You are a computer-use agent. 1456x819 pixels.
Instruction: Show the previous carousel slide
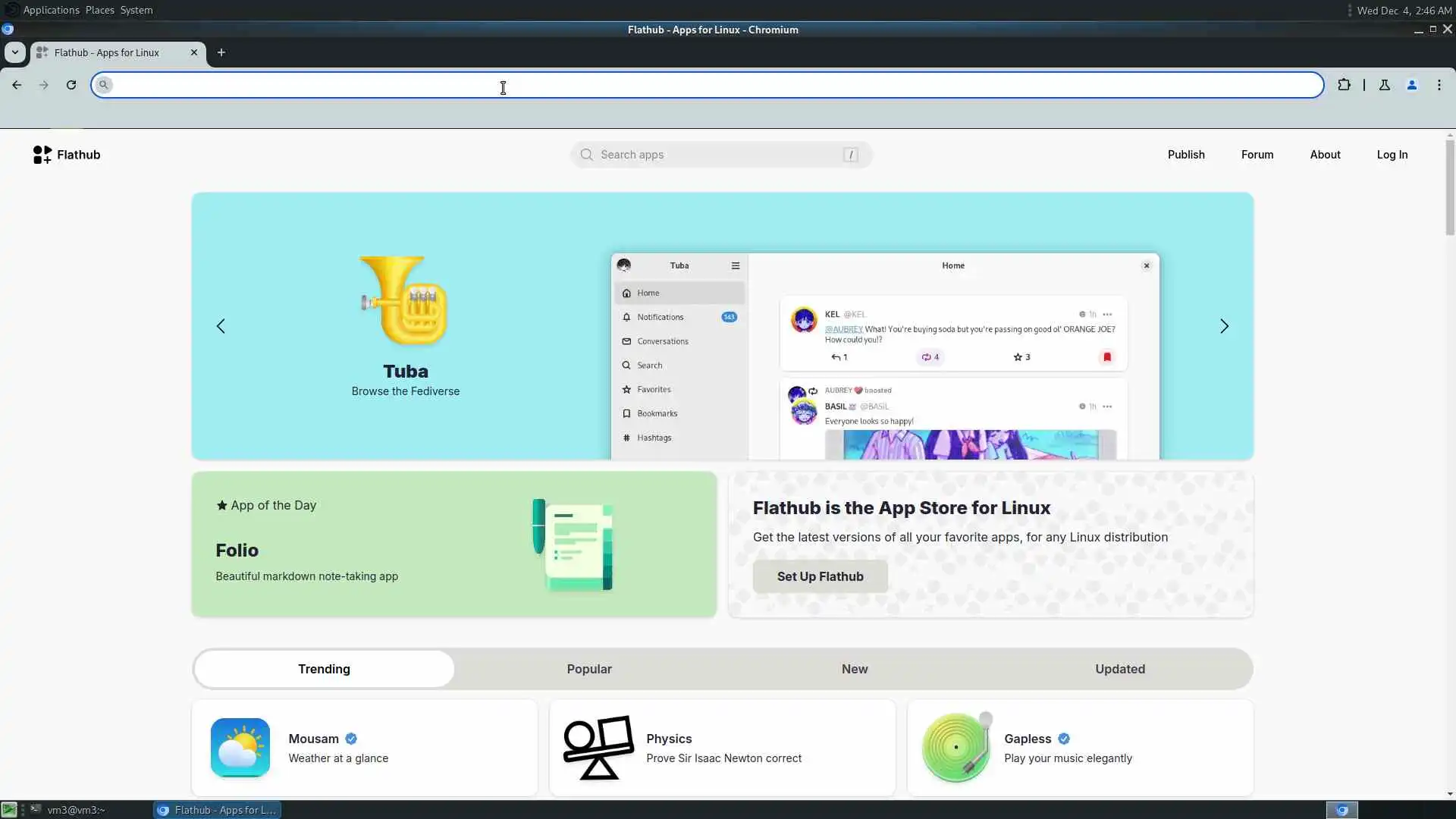[x=221, y=326]
